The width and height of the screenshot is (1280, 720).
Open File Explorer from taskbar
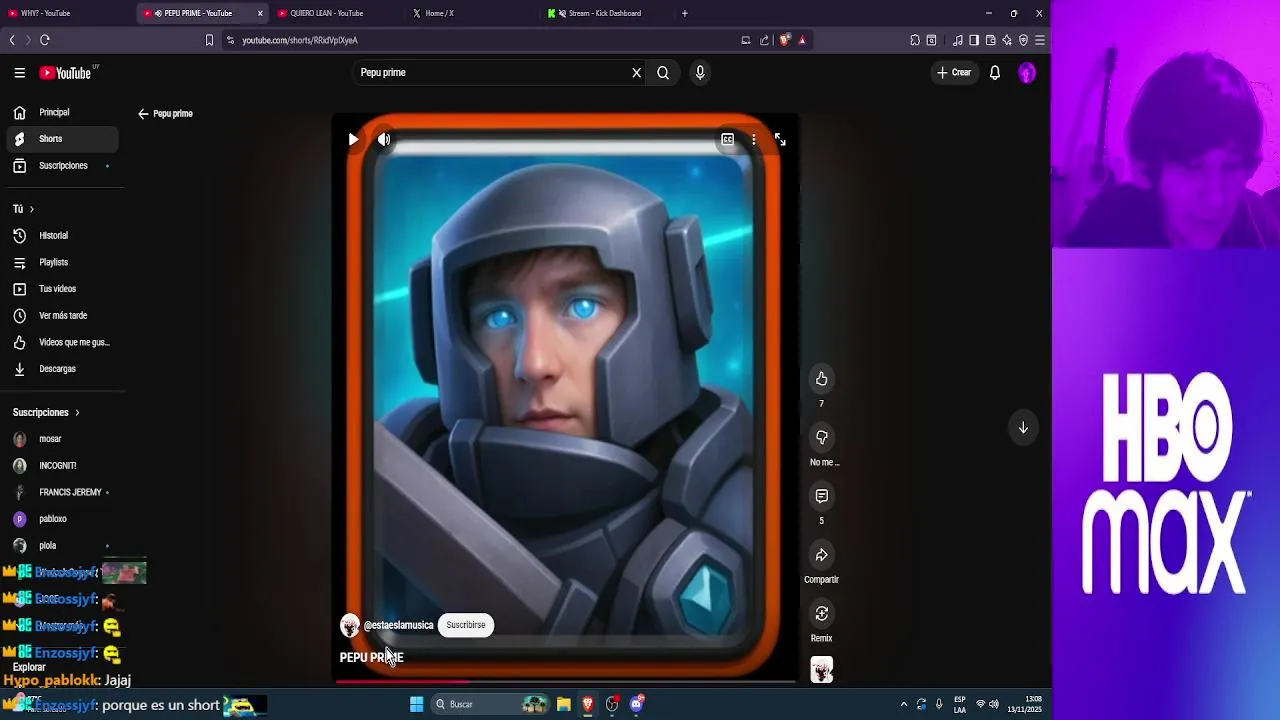click(x=564, y=705)
